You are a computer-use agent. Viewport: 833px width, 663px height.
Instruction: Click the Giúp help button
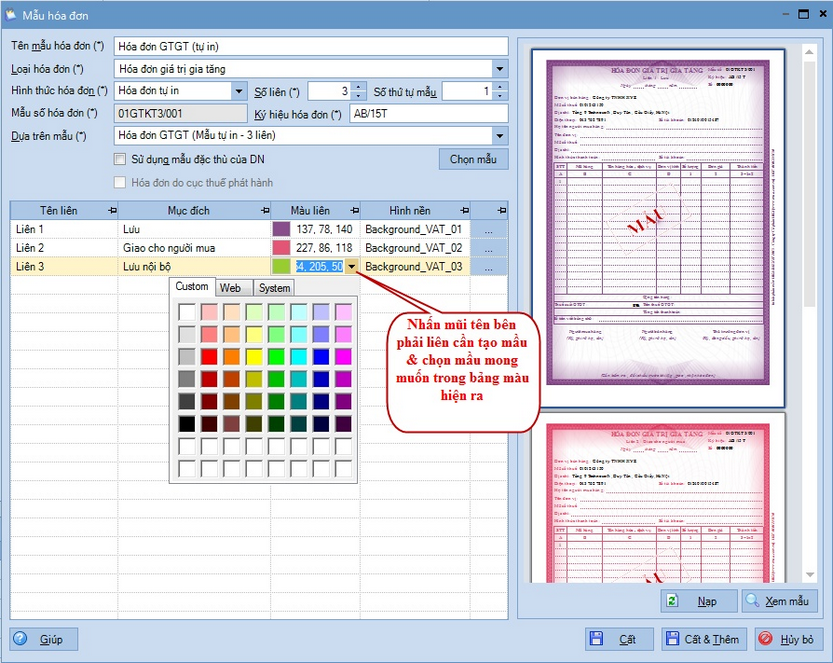tap(44, 639)
